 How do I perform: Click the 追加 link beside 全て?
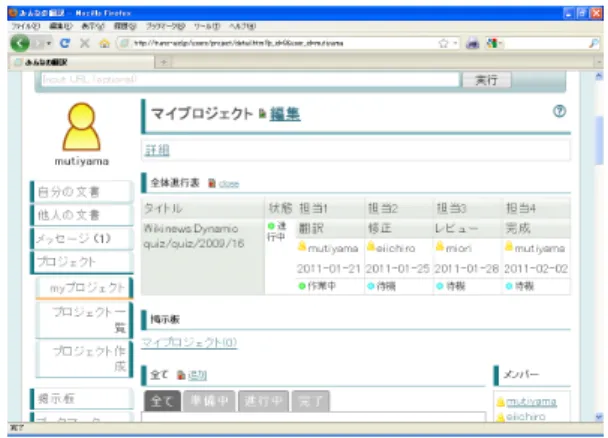click(x=197, y=375)
